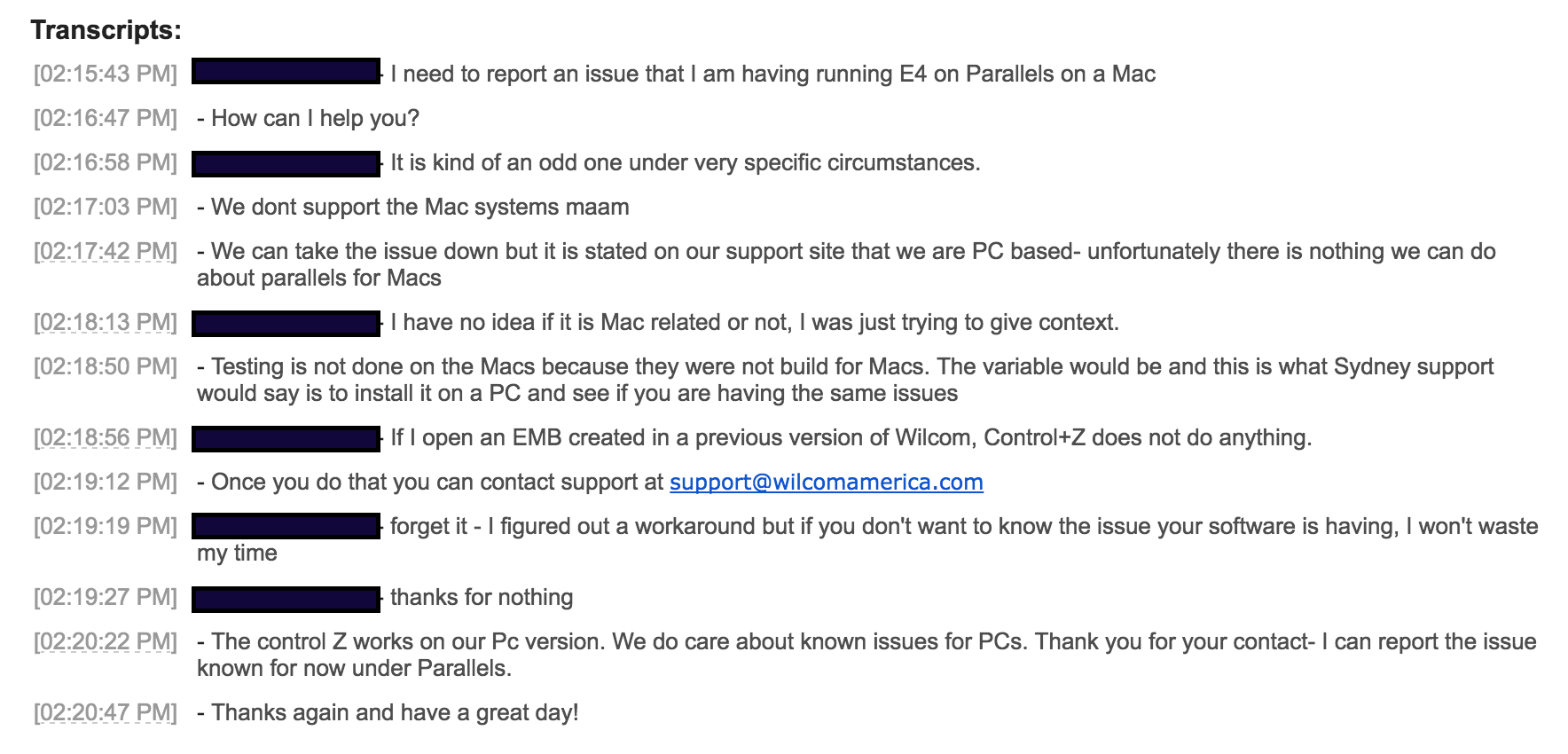Image resolution: width=1568 pixels, height=754 pixels.
Task: Click the 02:20:47 PM underlined timestamp
Action: (106, 712)
